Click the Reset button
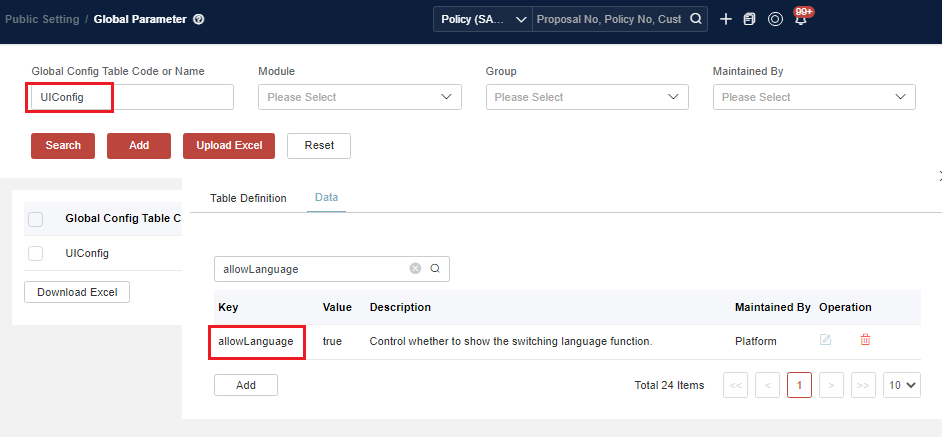 click(319, 145)
